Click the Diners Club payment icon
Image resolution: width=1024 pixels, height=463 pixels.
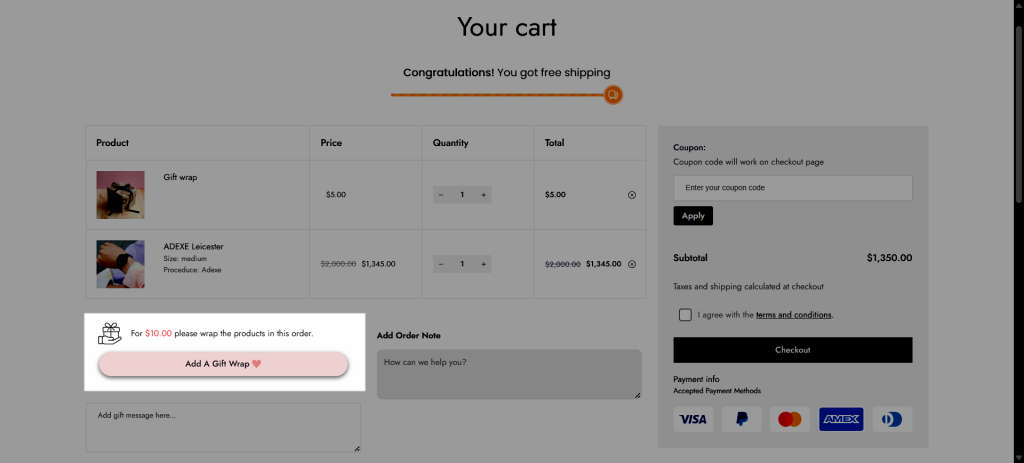891,419
